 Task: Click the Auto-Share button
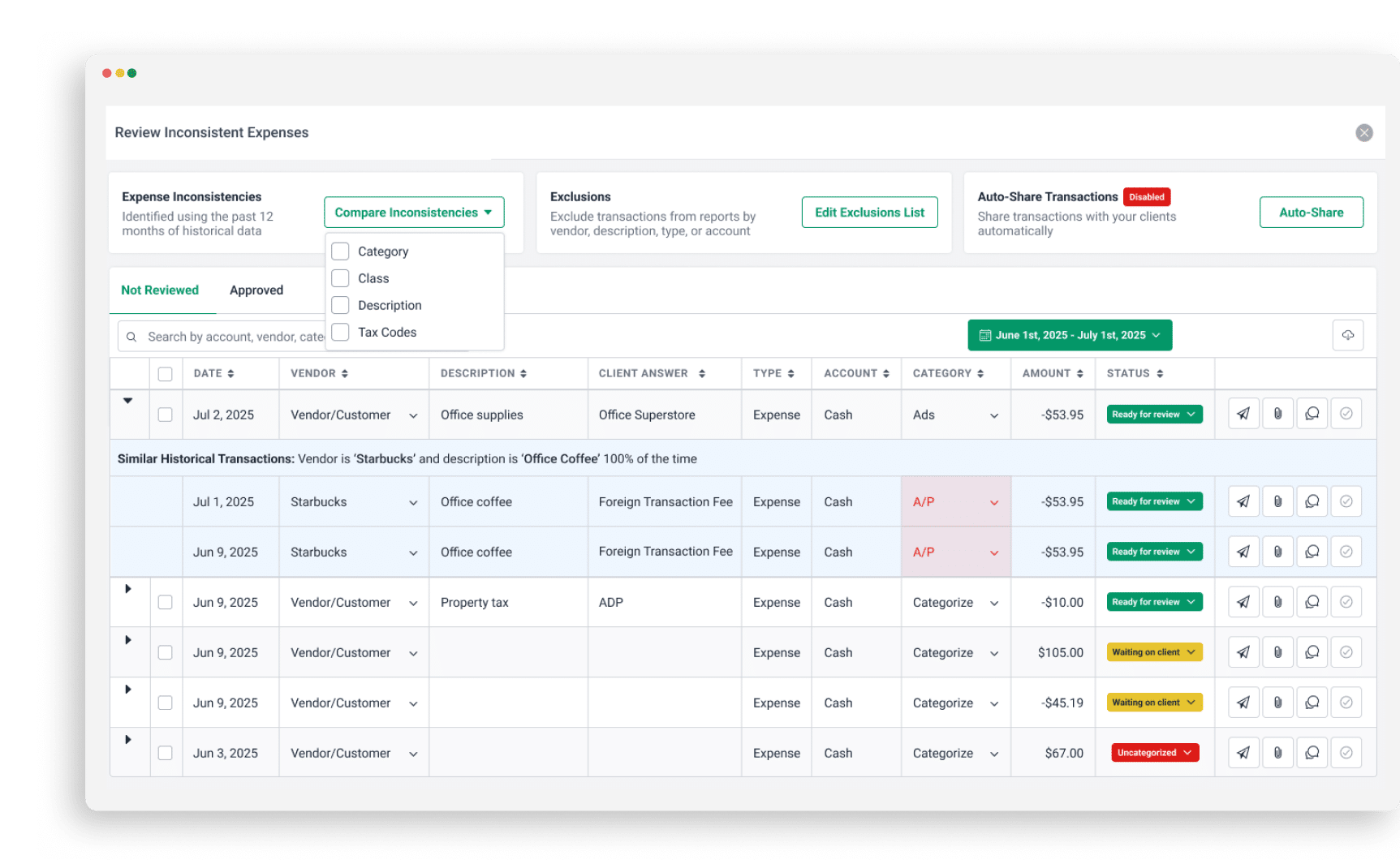click(1311, 212)
